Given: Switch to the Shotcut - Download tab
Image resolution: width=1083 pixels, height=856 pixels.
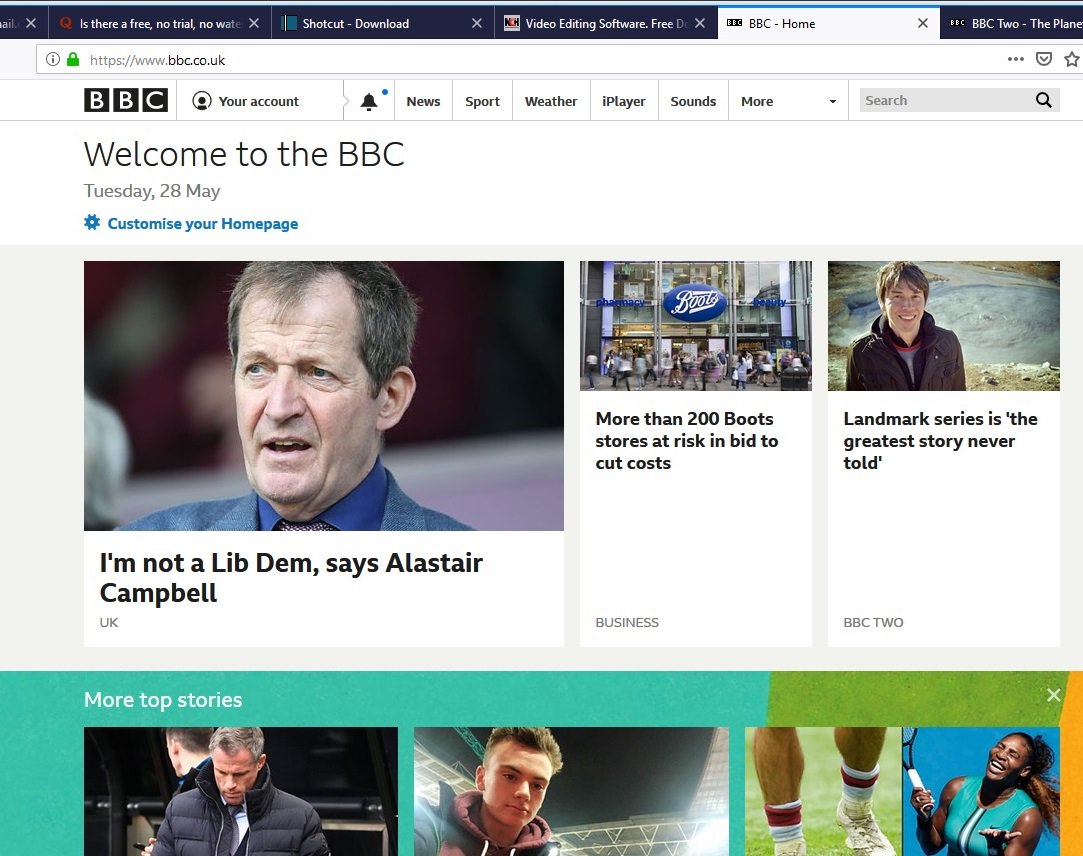Looking at the screenshot, I should (x=383, y=23).
